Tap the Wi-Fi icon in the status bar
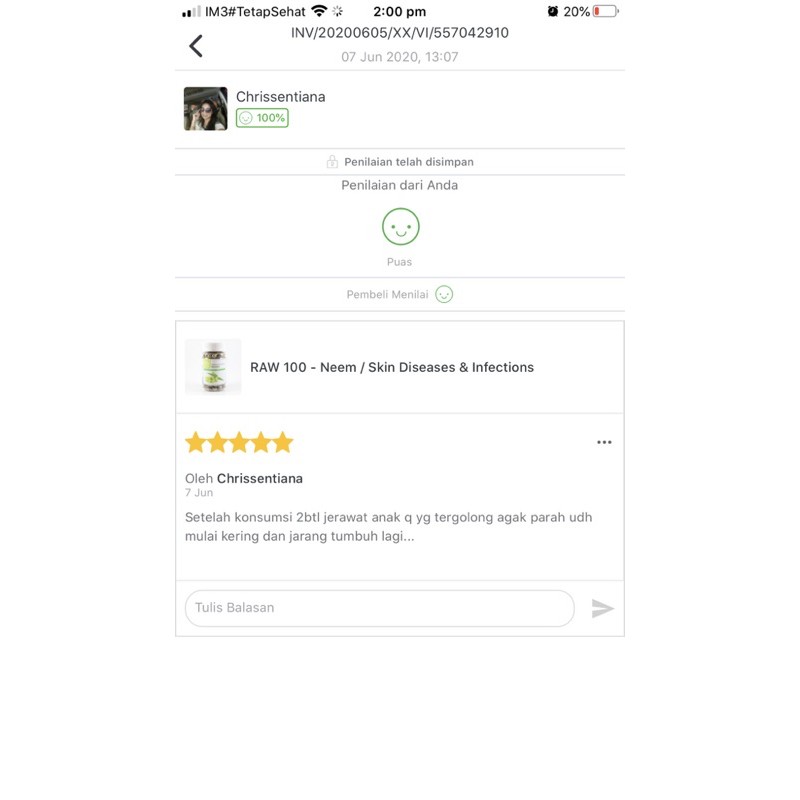This screenshot has height=800, width=800. click(x=319, y=11)
